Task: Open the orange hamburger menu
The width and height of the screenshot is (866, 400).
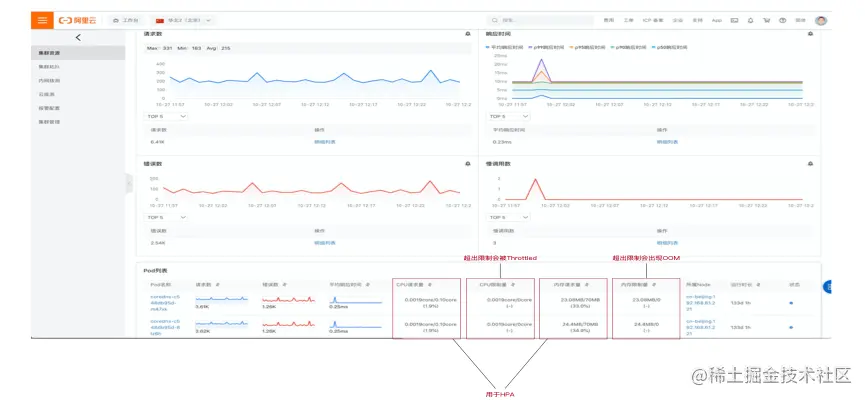Action: coord(42,20)
